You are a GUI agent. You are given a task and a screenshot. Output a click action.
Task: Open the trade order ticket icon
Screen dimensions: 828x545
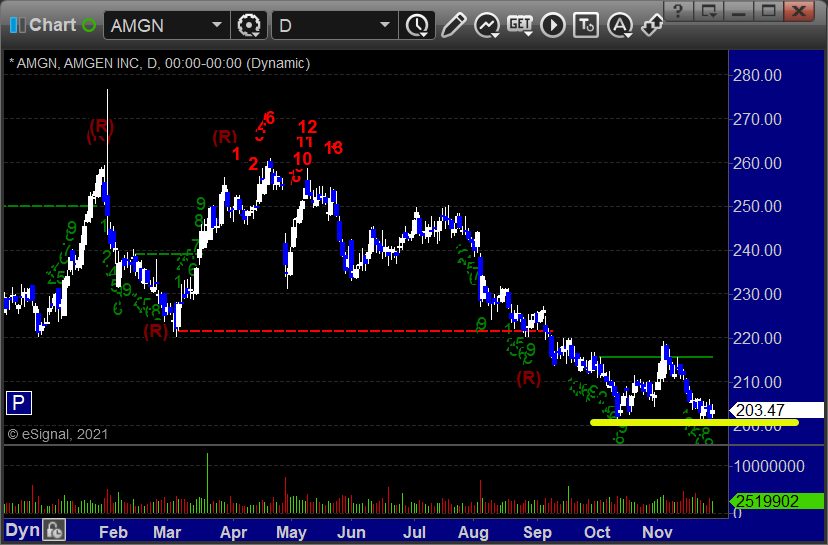586,25
